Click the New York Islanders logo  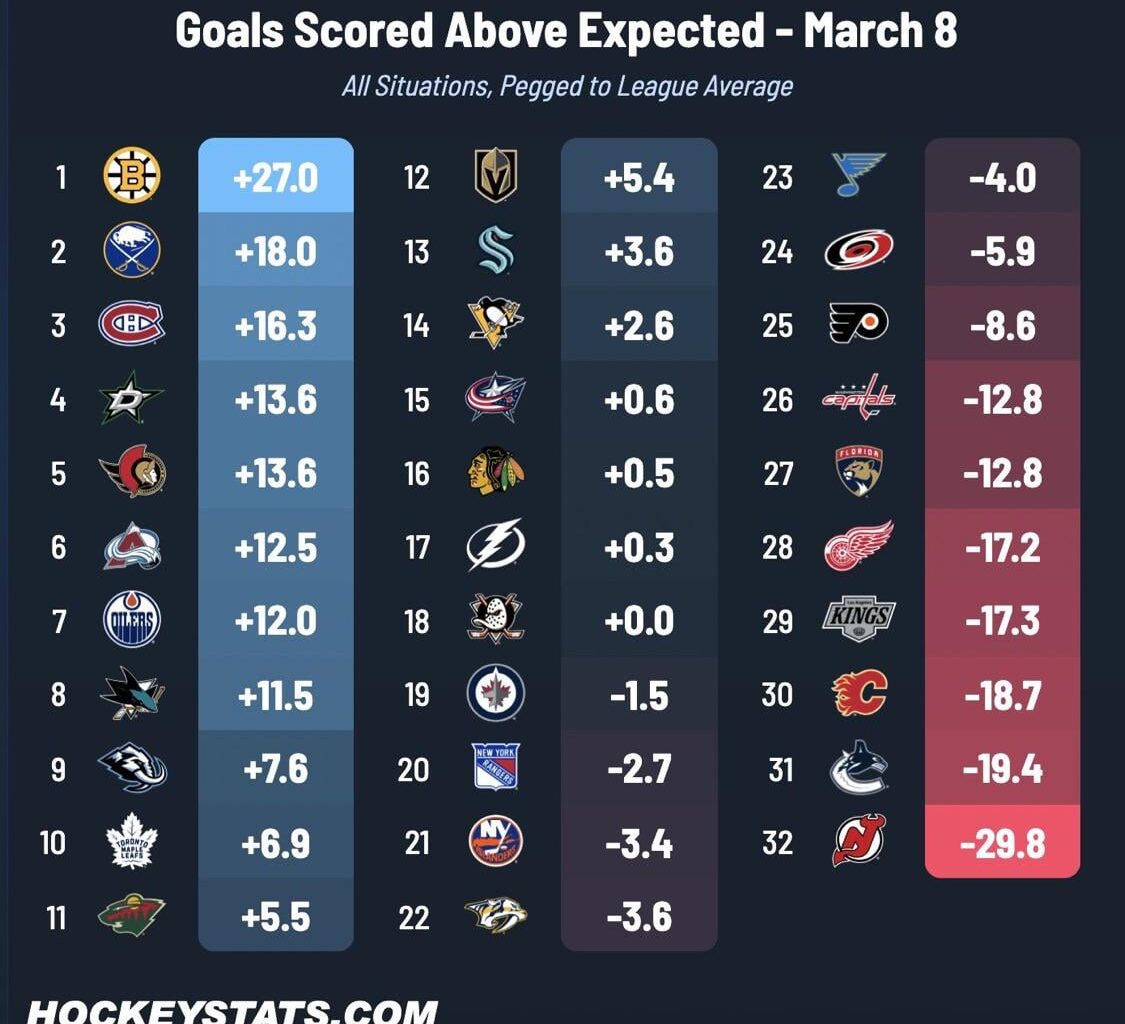[495, 842]
